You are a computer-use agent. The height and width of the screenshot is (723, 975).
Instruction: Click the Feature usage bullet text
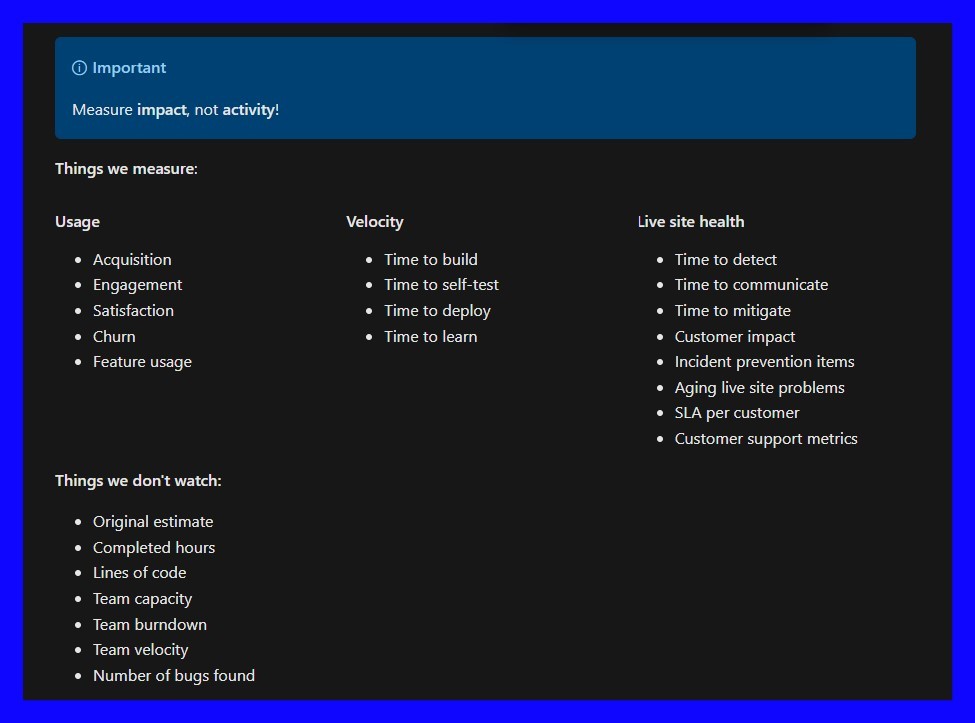[142, 362]
